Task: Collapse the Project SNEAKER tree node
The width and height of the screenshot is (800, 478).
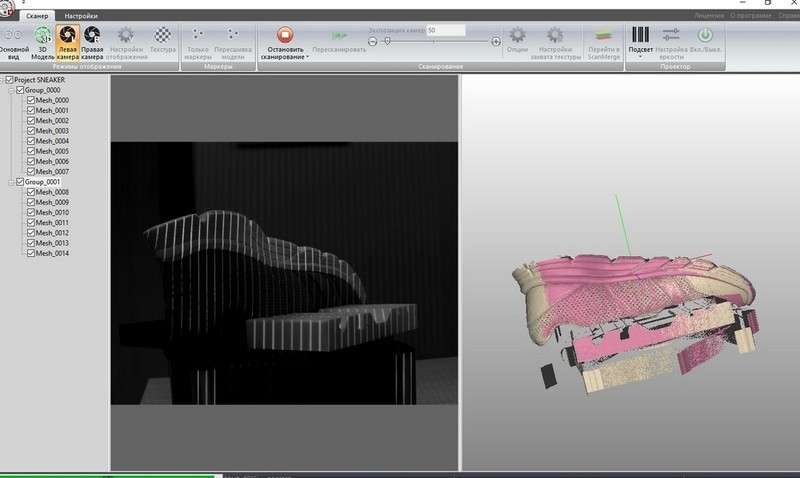Action: (x=3, y=80)
